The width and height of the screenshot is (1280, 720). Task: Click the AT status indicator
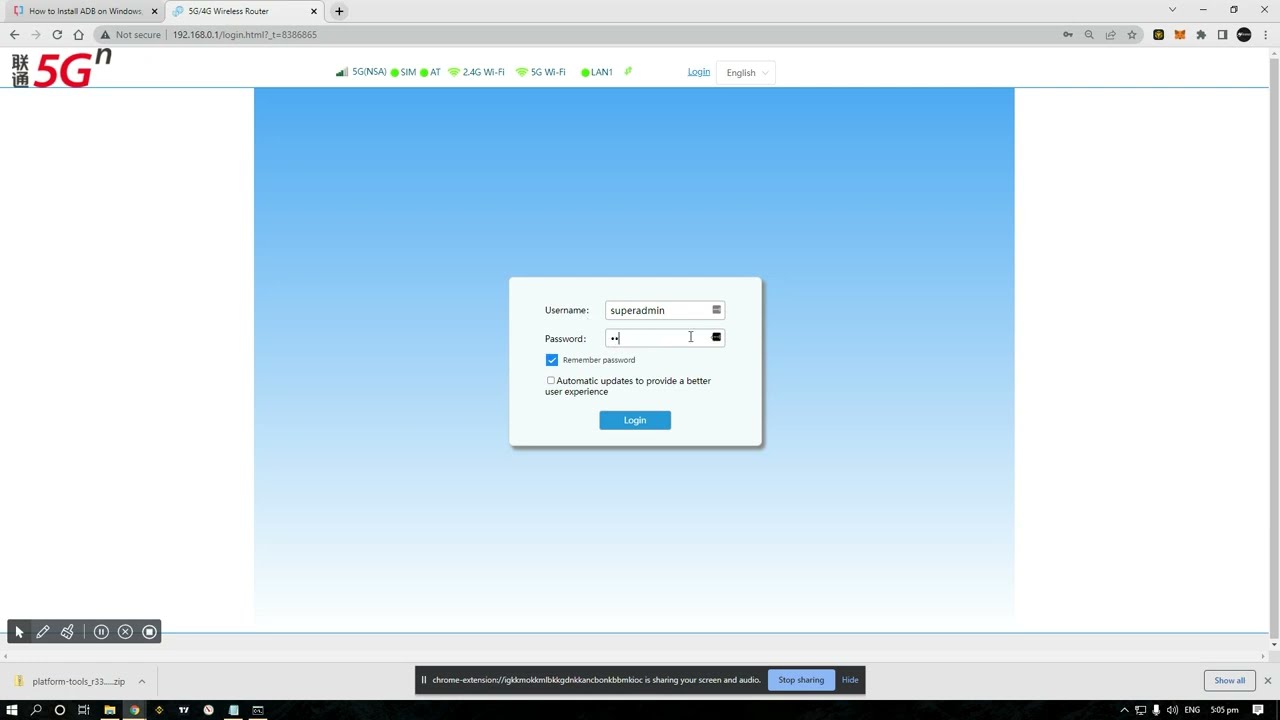430,72
